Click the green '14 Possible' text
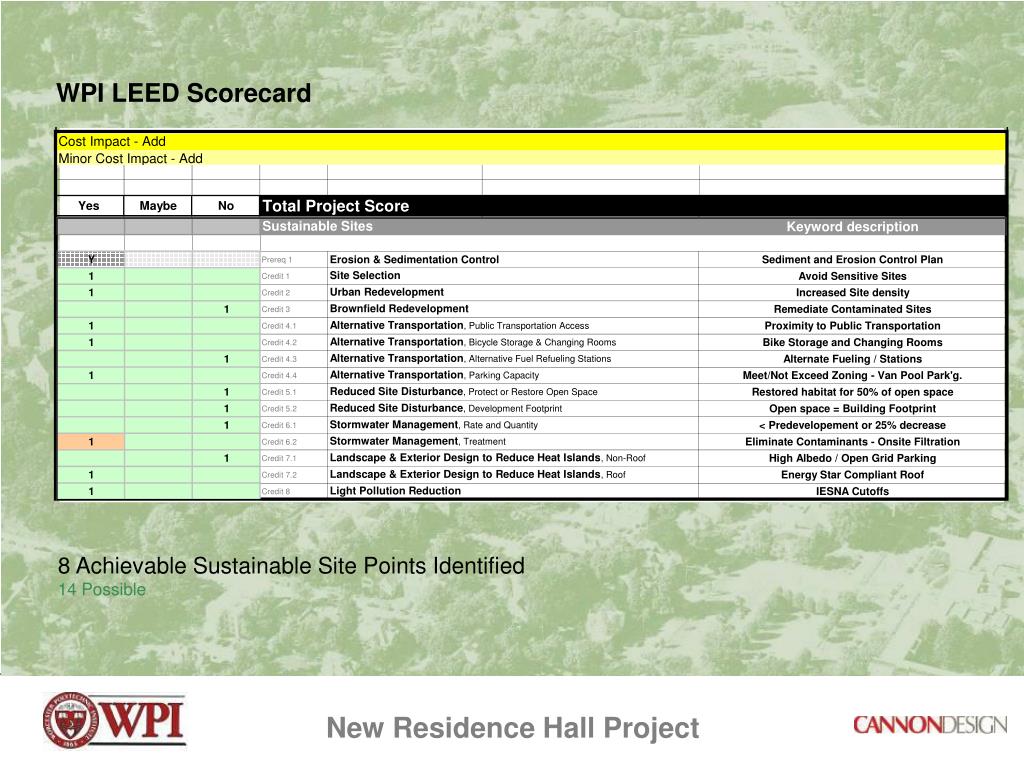Screen dimensions: 1024x768 pos(102,589)
